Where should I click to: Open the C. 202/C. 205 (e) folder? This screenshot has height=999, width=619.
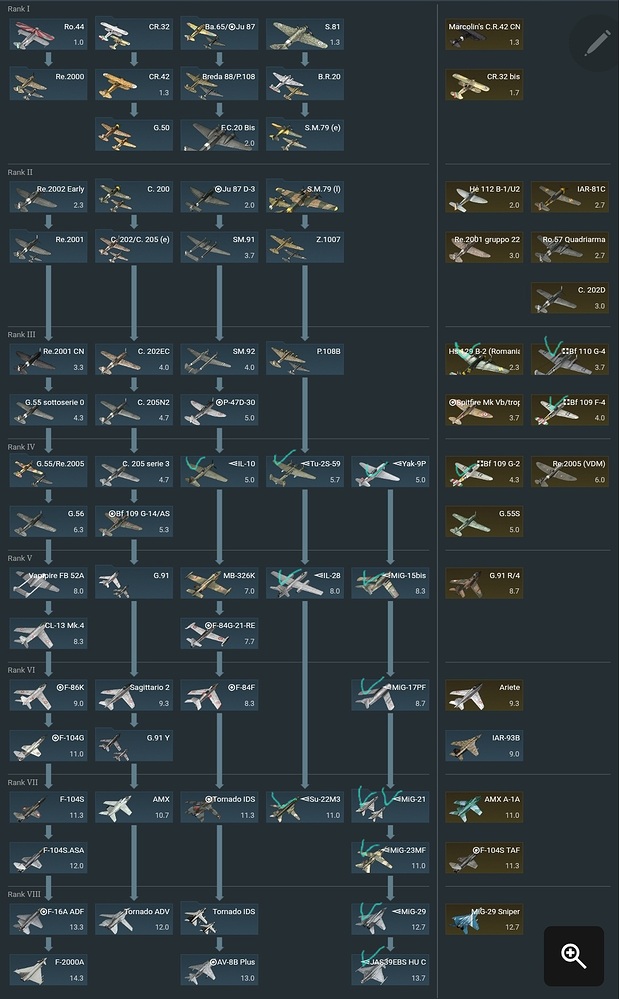point(134,247)
